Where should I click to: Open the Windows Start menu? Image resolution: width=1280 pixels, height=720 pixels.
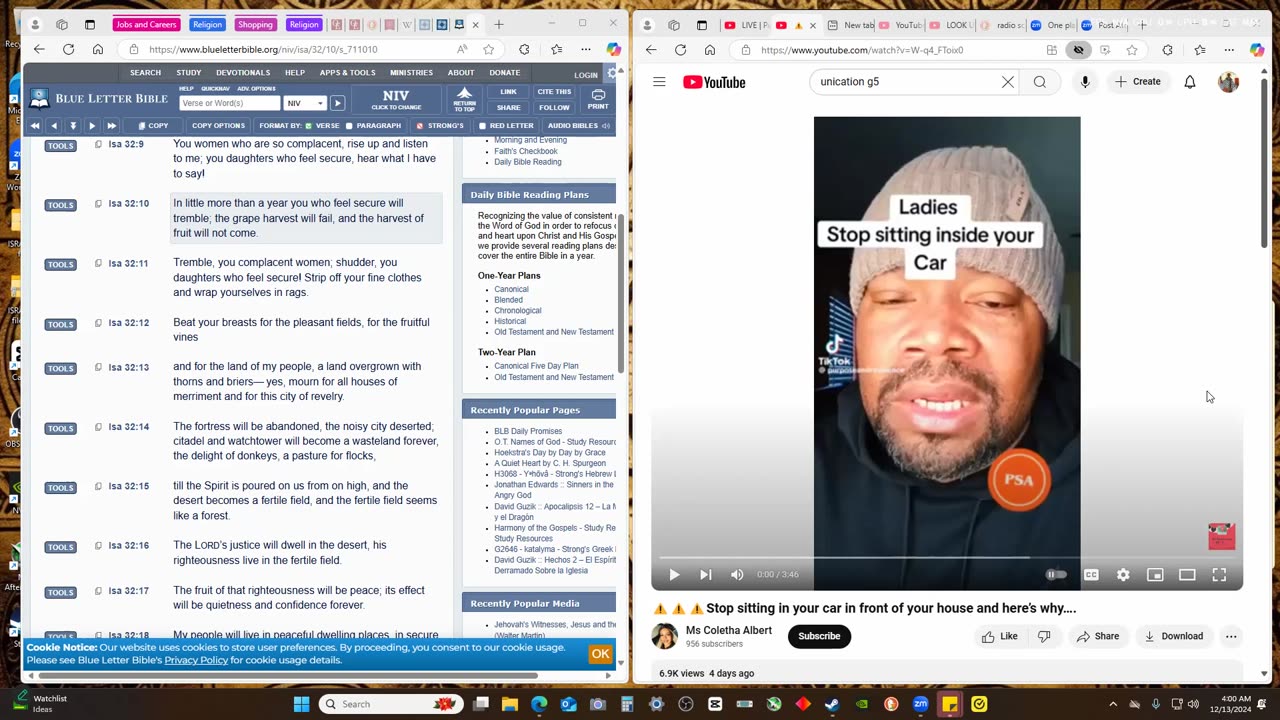(302, 704)
